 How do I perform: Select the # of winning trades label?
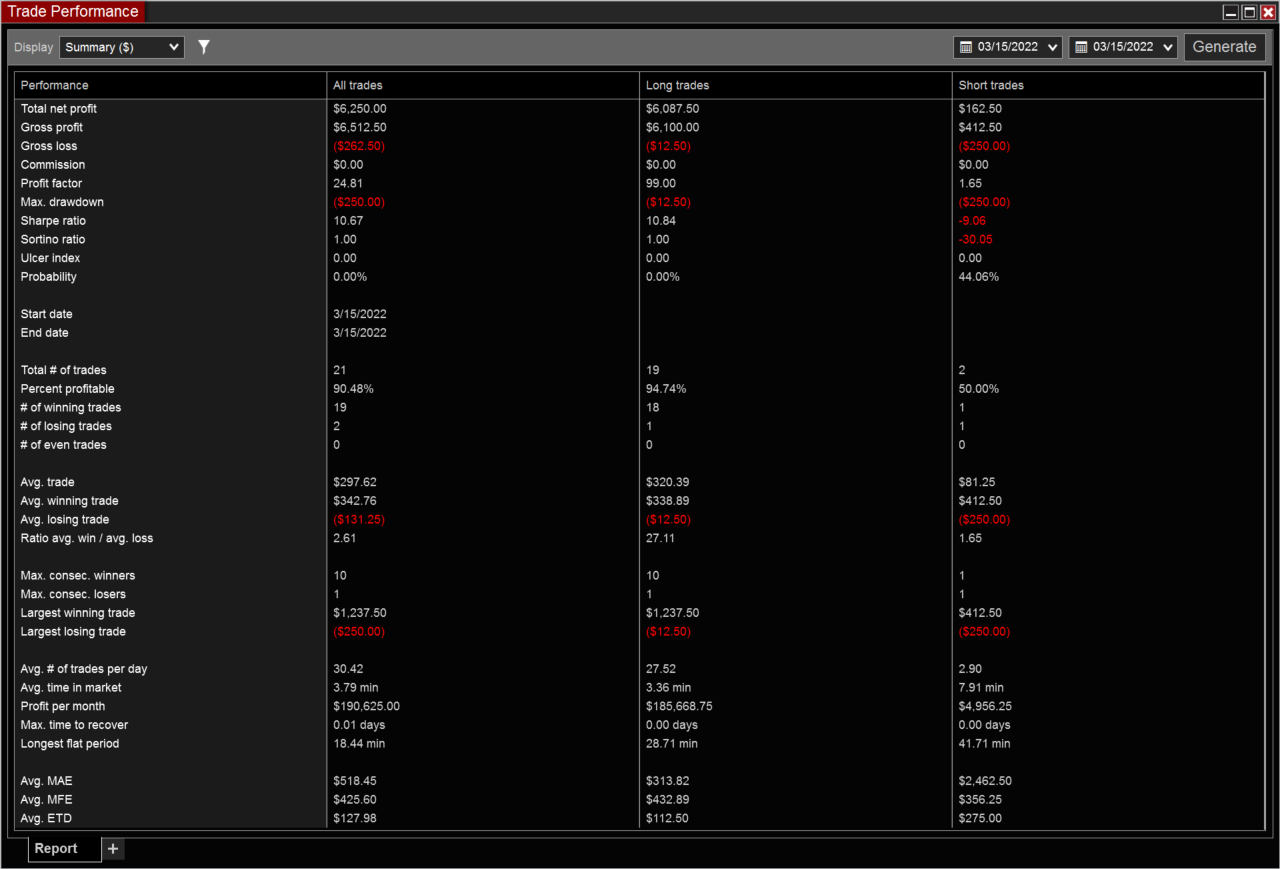[x=71, y=407]
